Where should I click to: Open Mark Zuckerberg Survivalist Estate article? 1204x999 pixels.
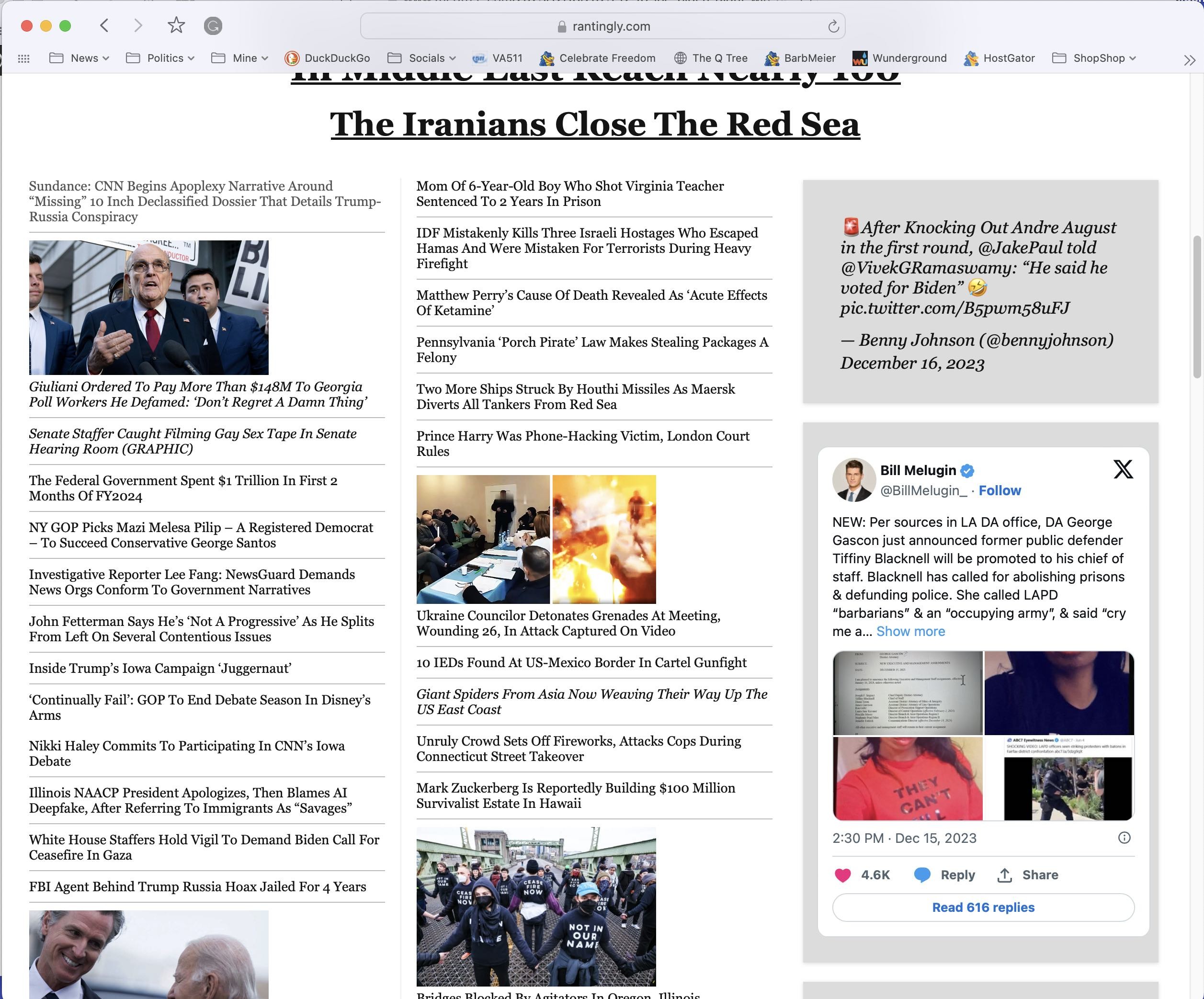coord(576,796)
